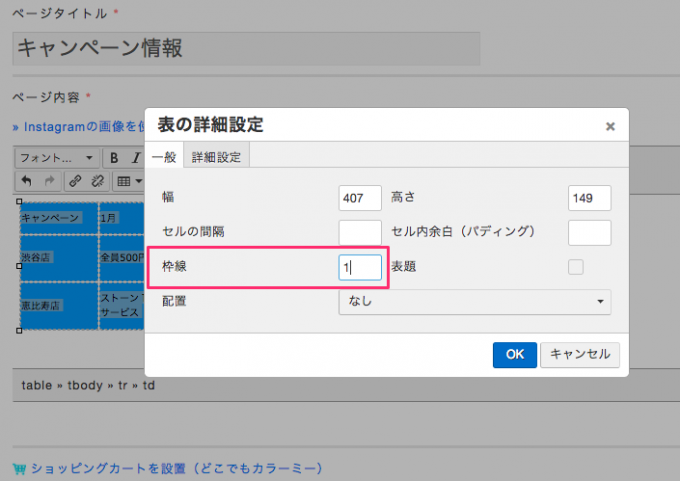Switch to the 詳細設定 tab

click(x=216, y=157)
